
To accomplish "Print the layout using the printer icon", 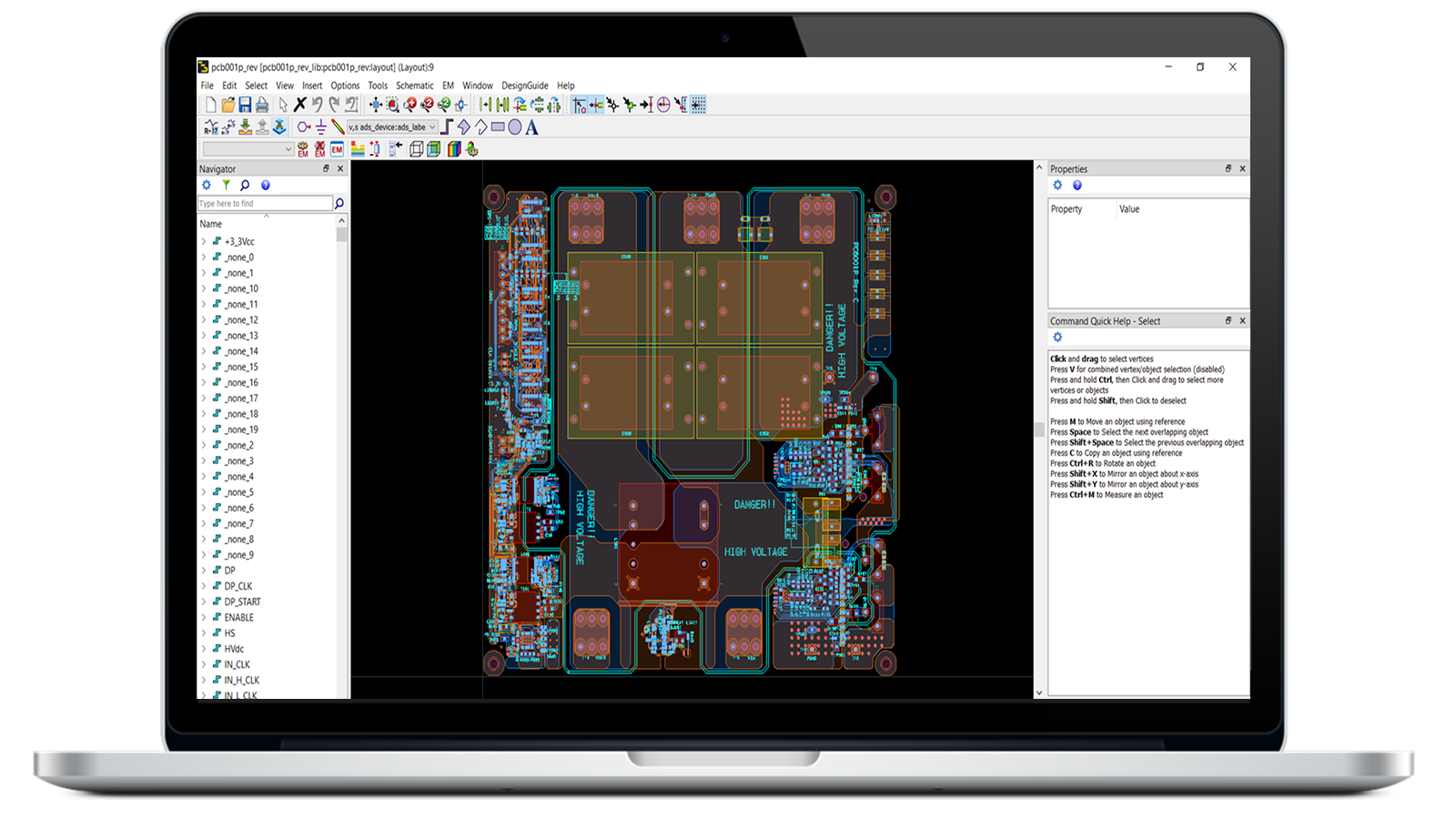I will pos(262,105).
